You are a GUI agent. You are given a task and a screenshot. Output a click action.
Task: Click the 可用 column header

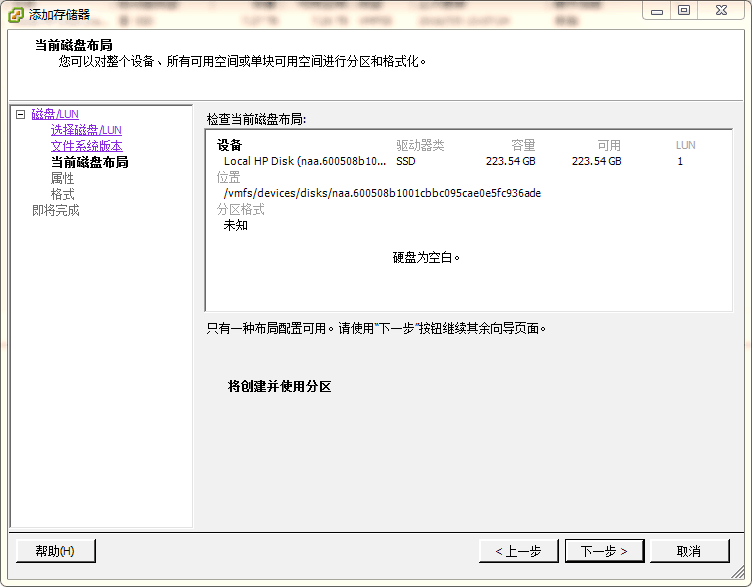tap(609, 145)
